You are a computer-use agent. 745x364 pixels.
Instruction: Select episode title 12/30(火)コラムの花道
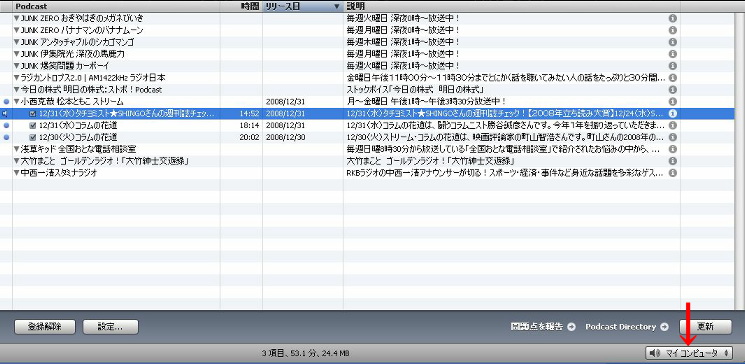[78, 138]
